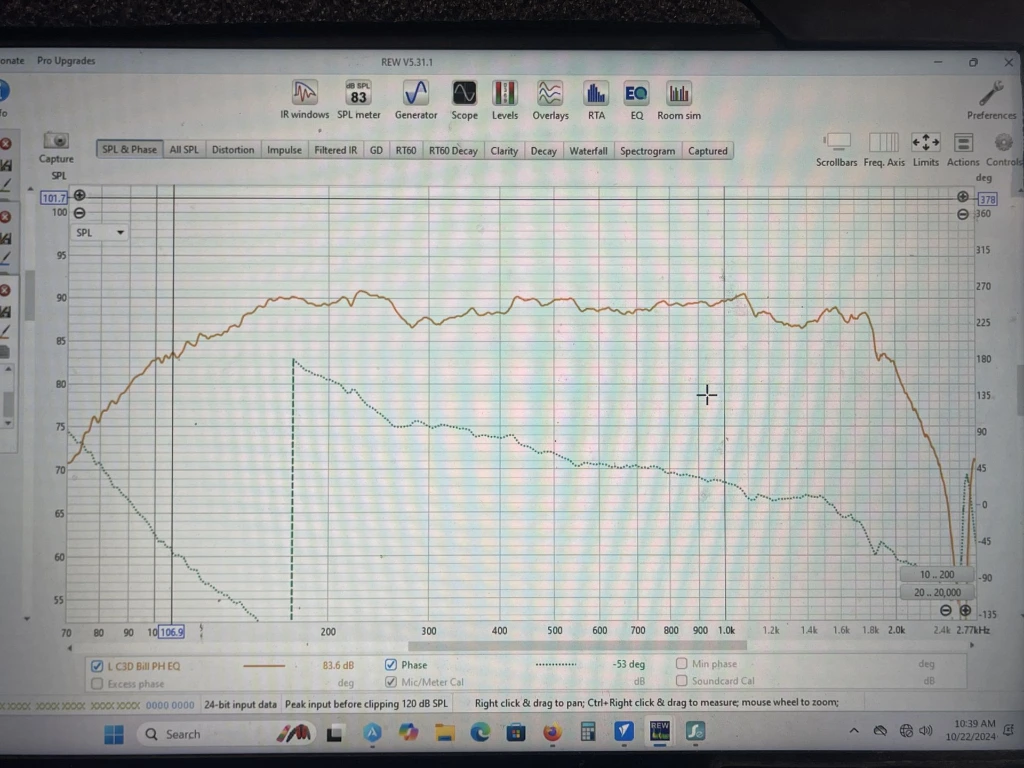
Task: Open the Scope tool
Action: click(x=464, y=94)
